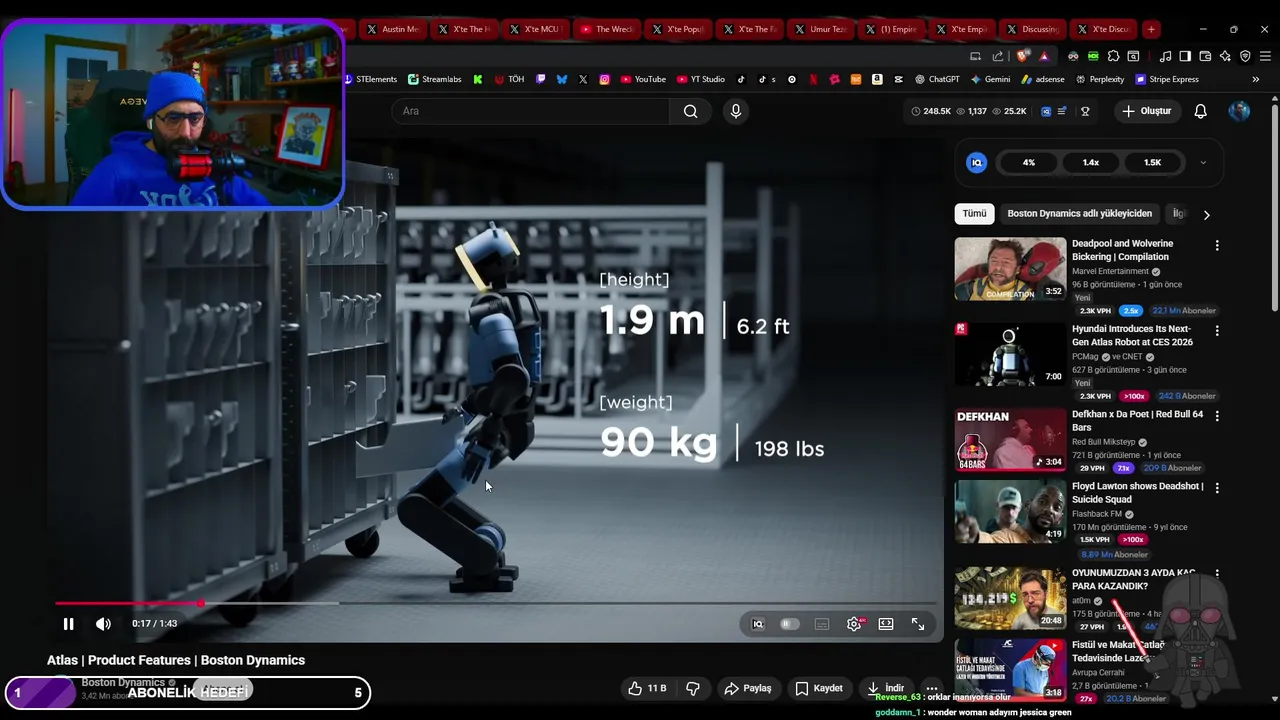Screen dimensions: 1280x720
Task: Open Brave Wallet icon in toolbar
Action: coord(1205,56)
